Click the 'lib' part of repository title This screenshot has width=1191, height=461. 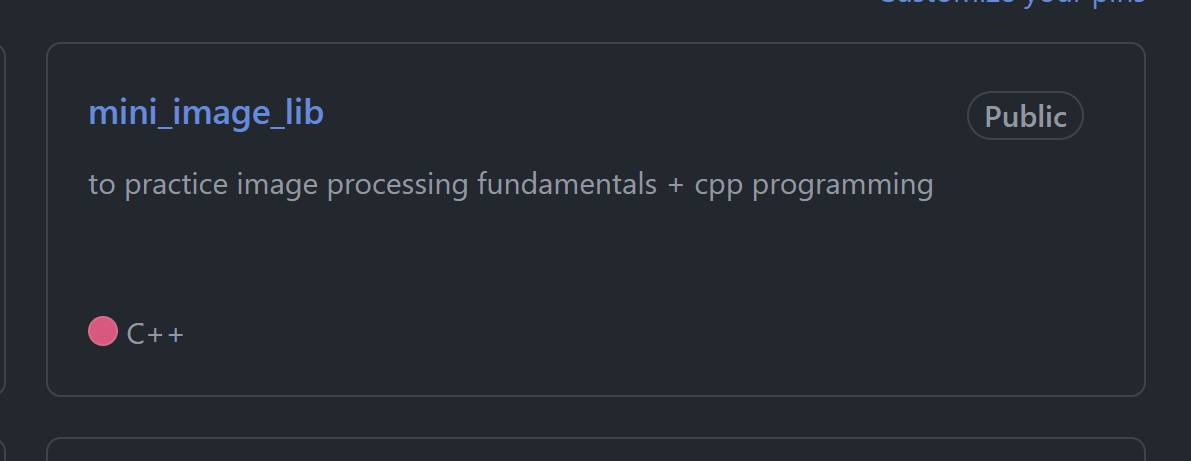[x=305, y=112]
